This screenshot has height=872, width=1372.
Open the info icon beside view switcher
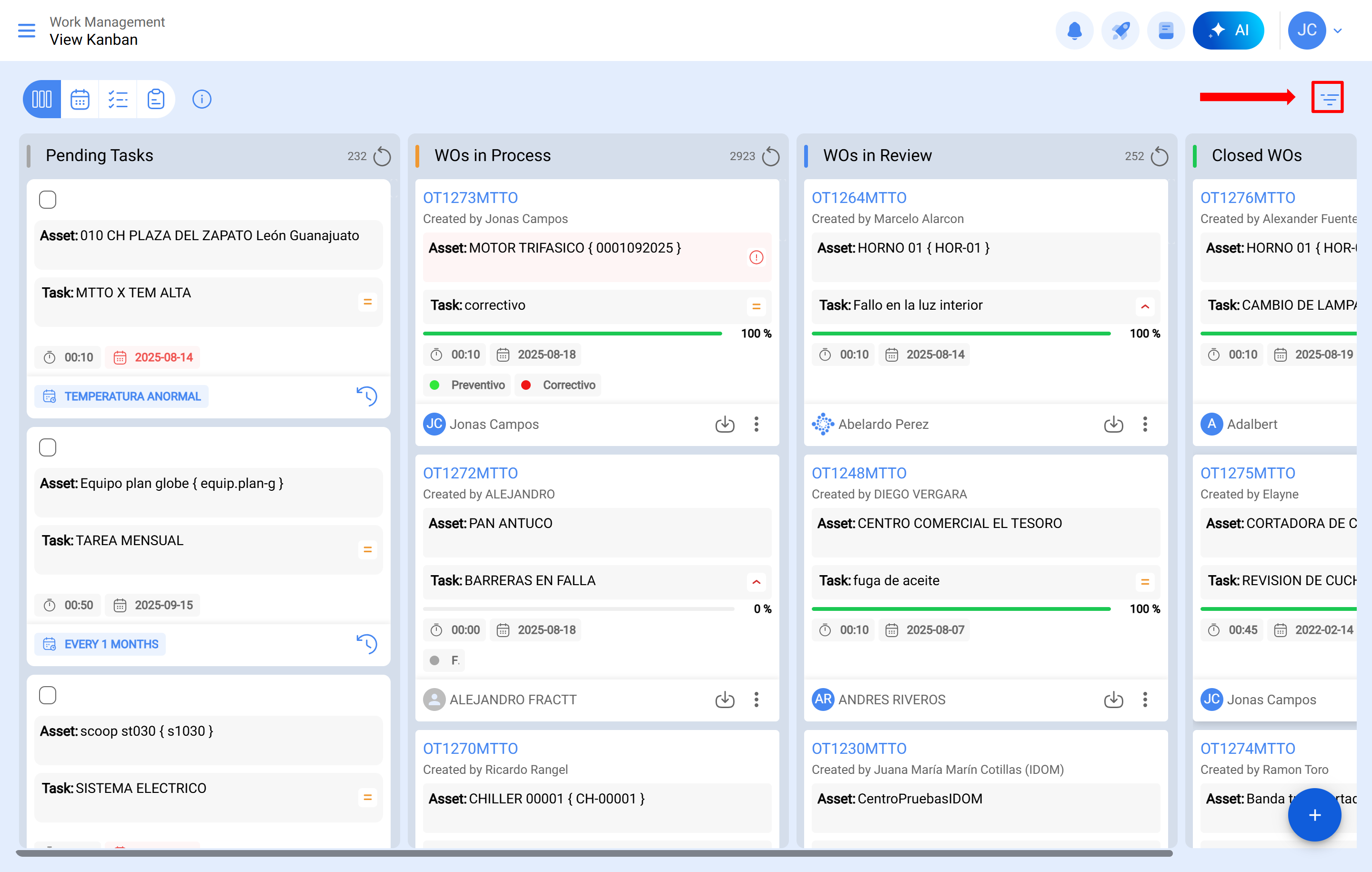202,99
